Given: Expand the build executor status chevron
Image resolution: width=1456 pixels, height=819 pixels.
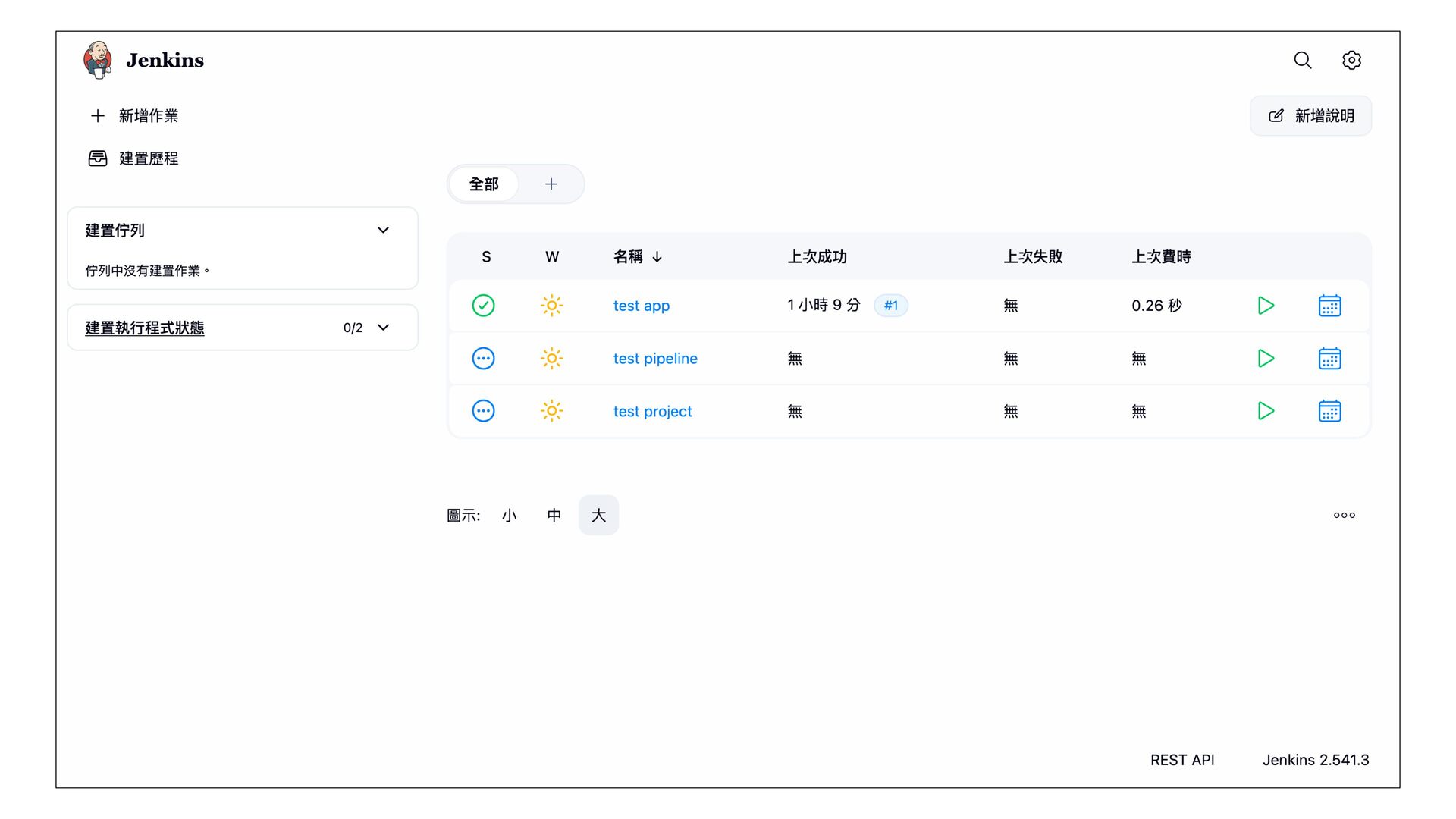Looking at the screenshot, I should tap(383, 328).
